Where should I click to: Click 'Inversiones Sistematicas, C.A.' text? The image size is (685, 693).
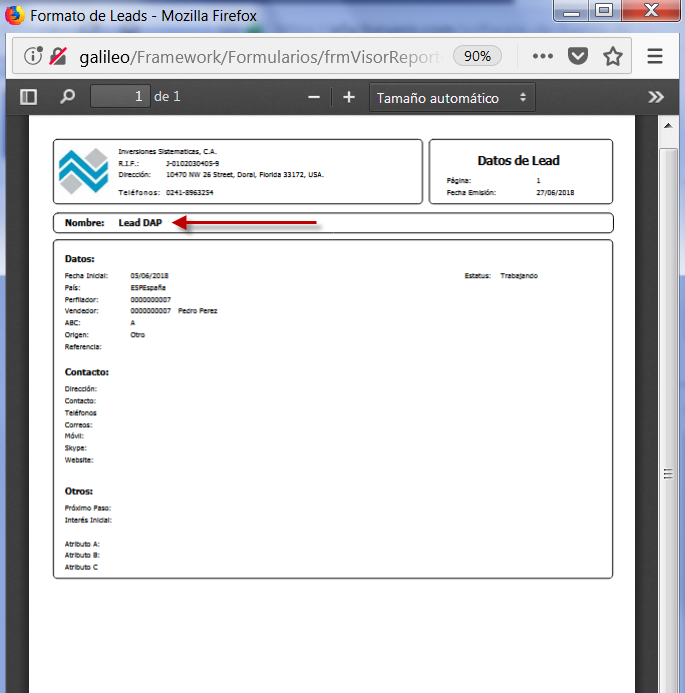coord(167,152)
